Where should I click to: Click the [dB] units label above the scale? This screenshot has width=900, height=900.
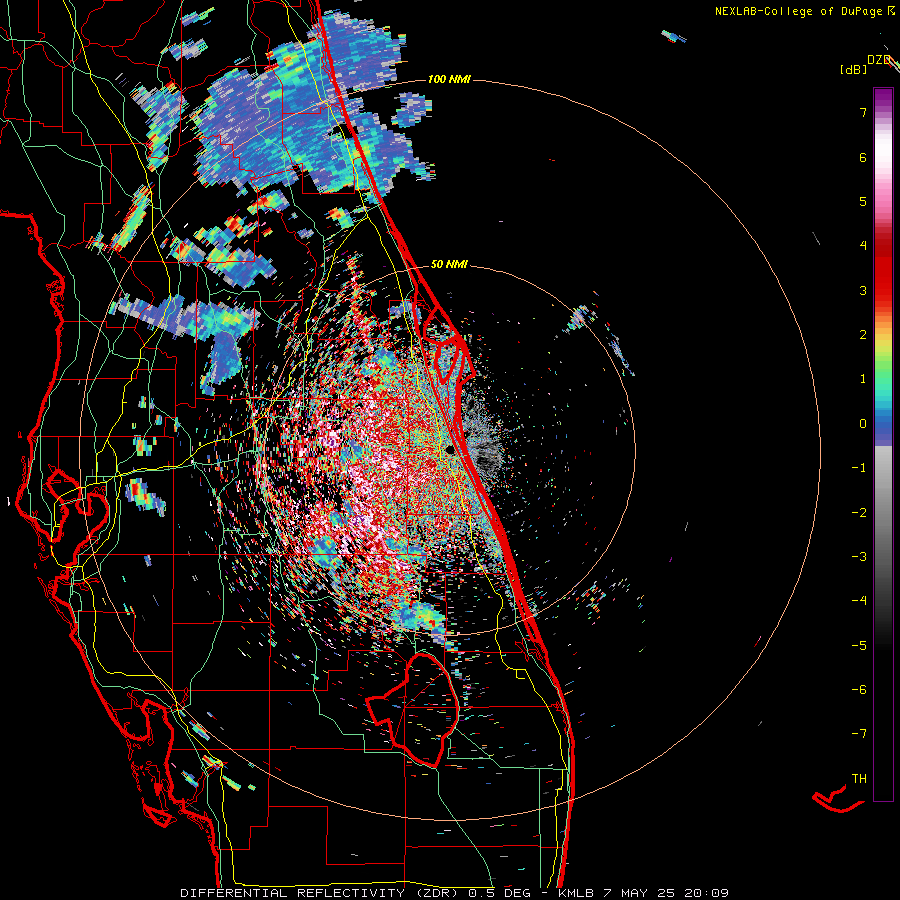[x=853, y=69]
